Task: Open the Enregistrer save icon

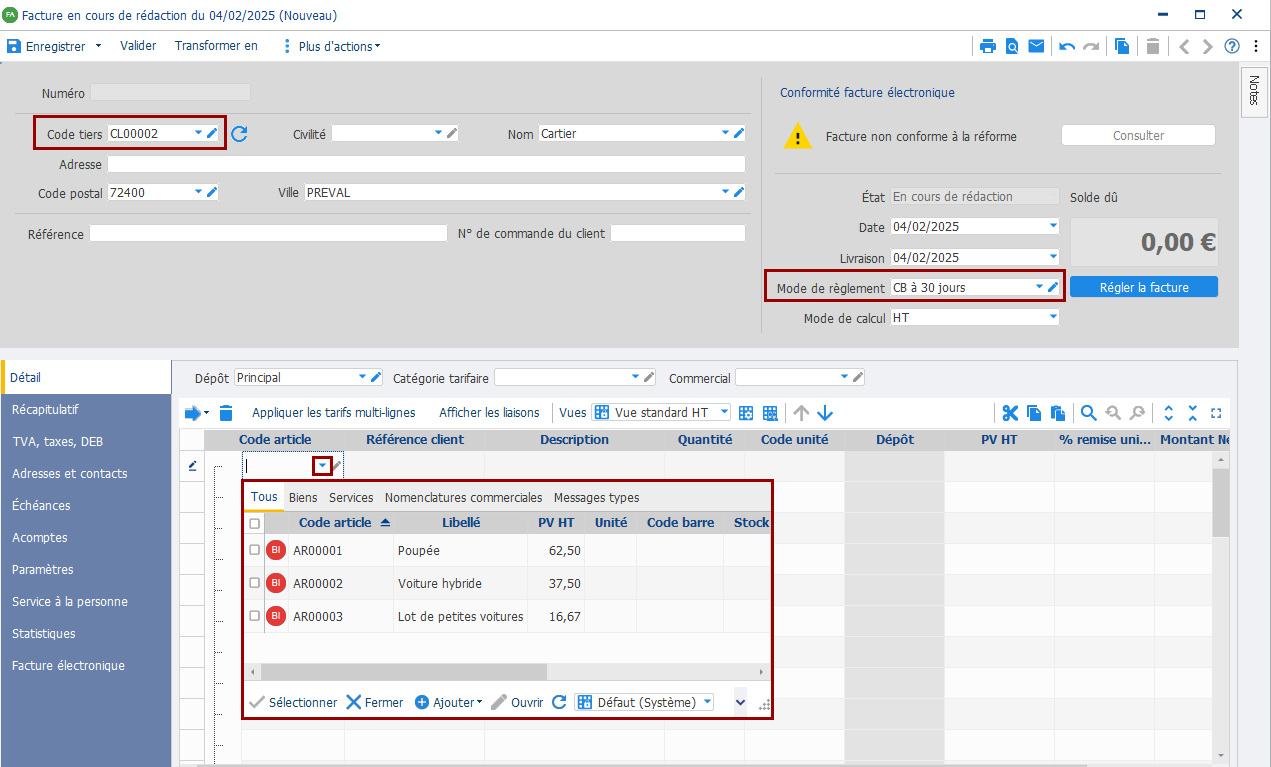Action: 14,46
